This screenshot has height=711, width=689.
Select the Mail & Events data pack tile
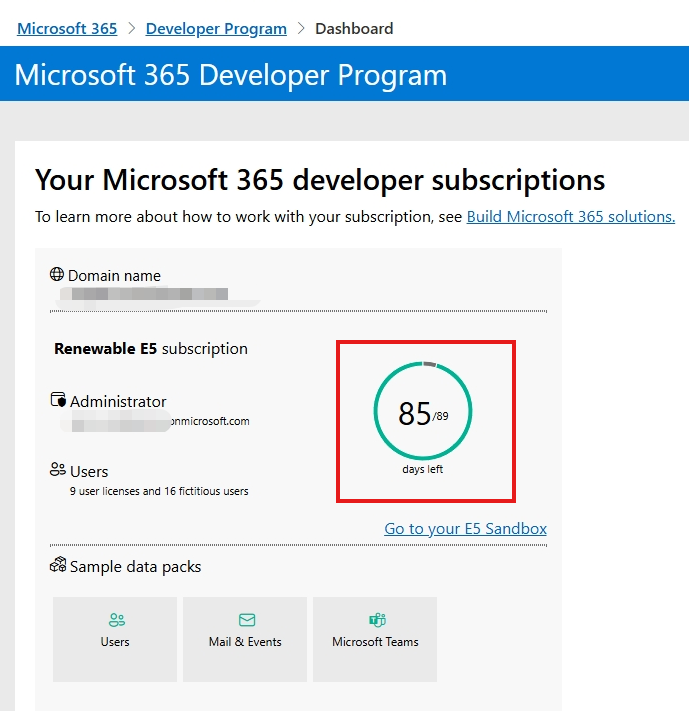pyautogui.click(x=245, y=639)
